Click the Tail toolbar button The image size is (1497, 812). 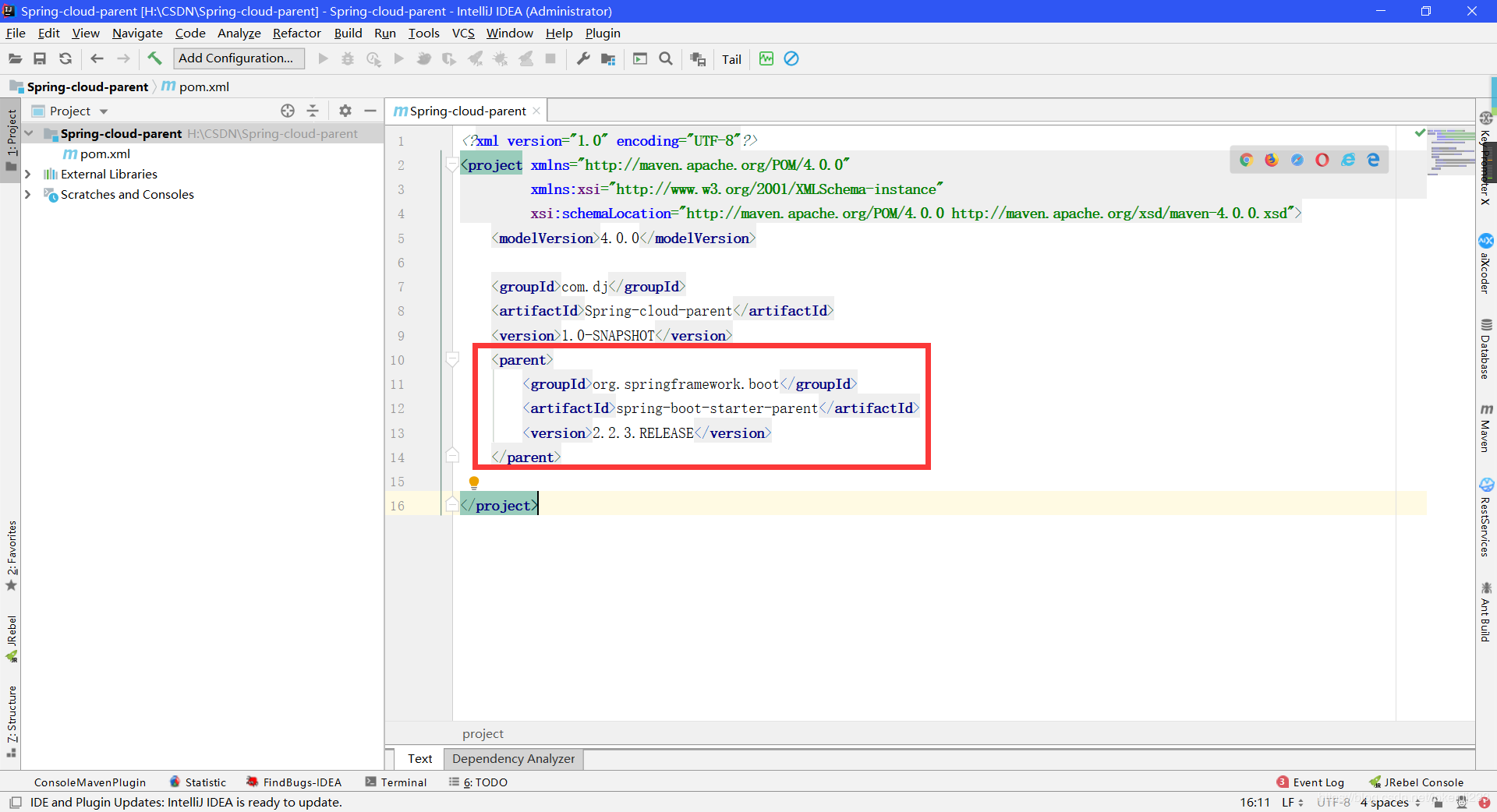tap(731, 59)
